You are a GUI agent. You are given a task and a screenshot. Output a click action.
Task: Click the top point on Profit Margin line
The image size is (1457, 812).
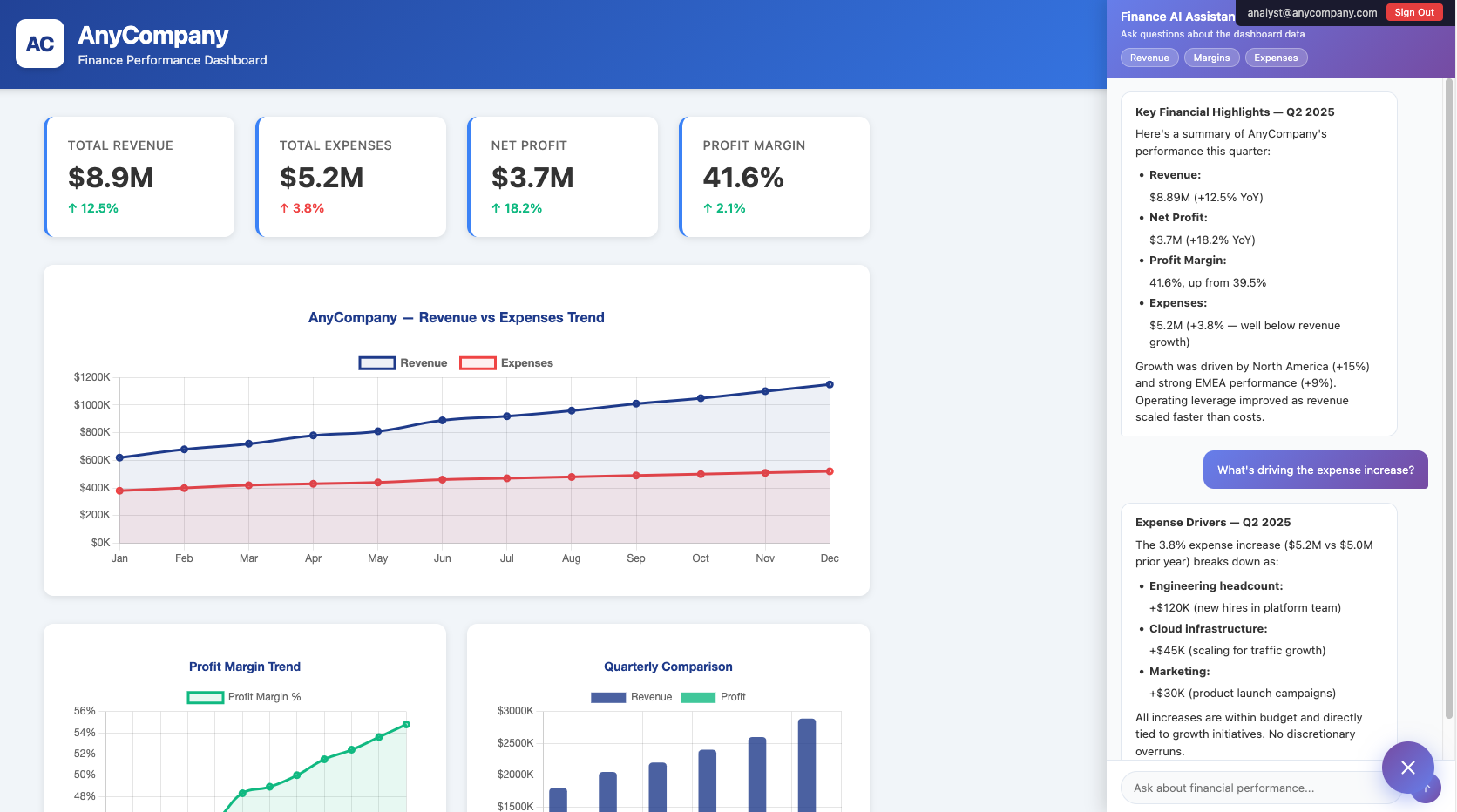[406, 724]
